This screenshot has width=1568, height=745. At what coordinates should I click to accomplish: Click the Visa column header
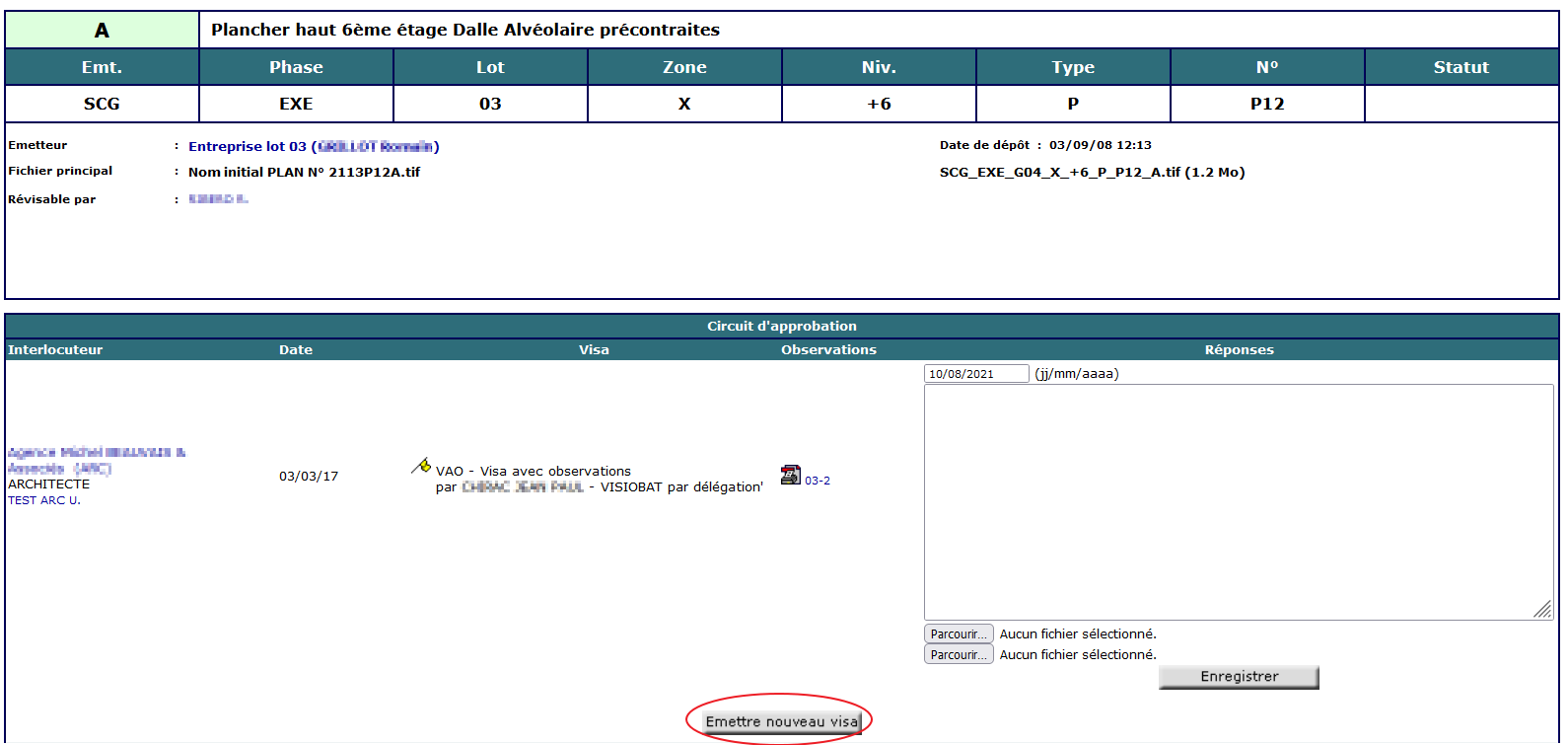click(594, 349)
